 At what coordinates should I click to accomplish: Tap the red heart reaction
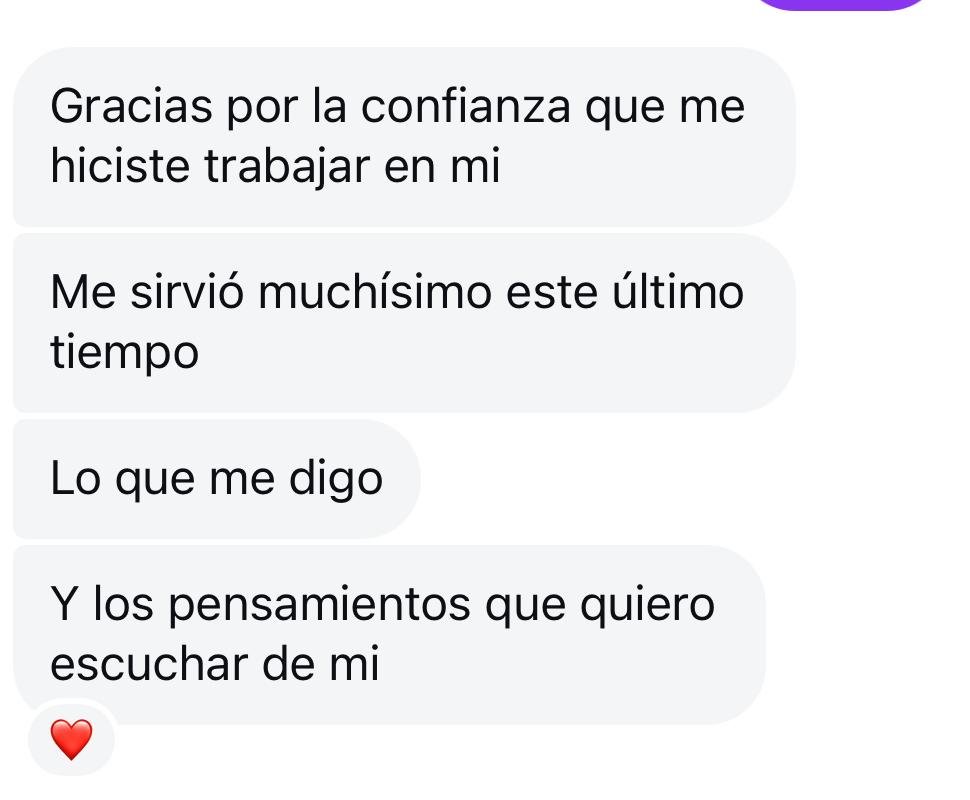click(71, 739)
